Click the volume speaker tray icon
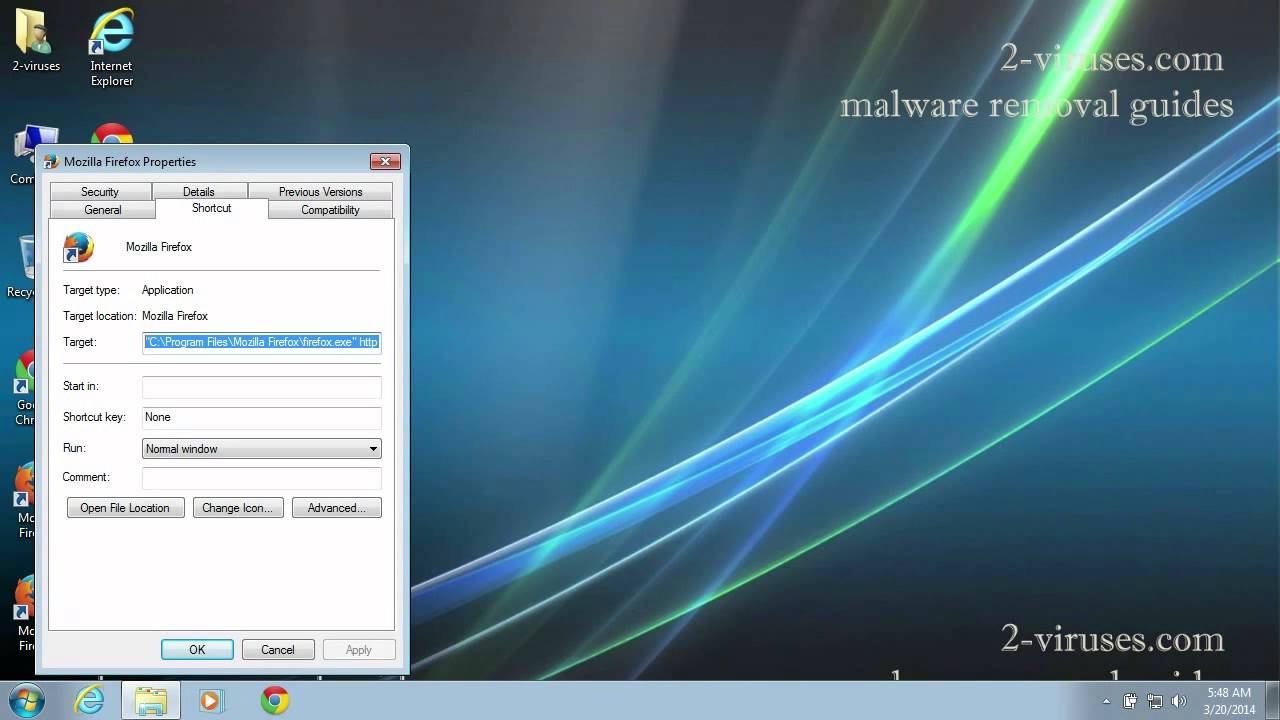This screenshot has height=720, width=1280. (x=1179, y=701)
